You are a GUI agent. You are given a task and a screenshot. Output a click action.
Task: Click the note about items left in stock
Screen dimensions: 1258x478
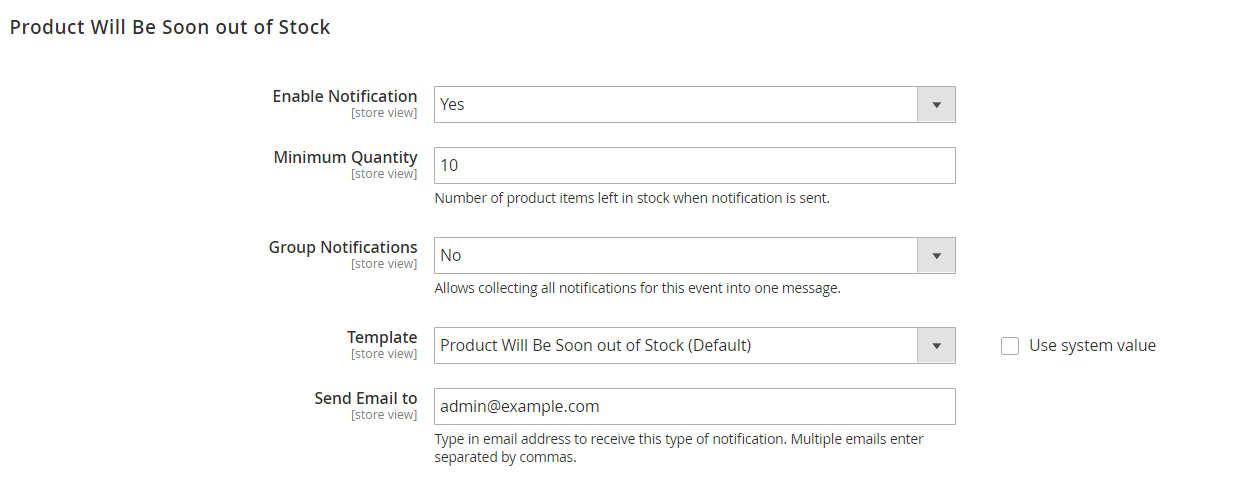632,198
